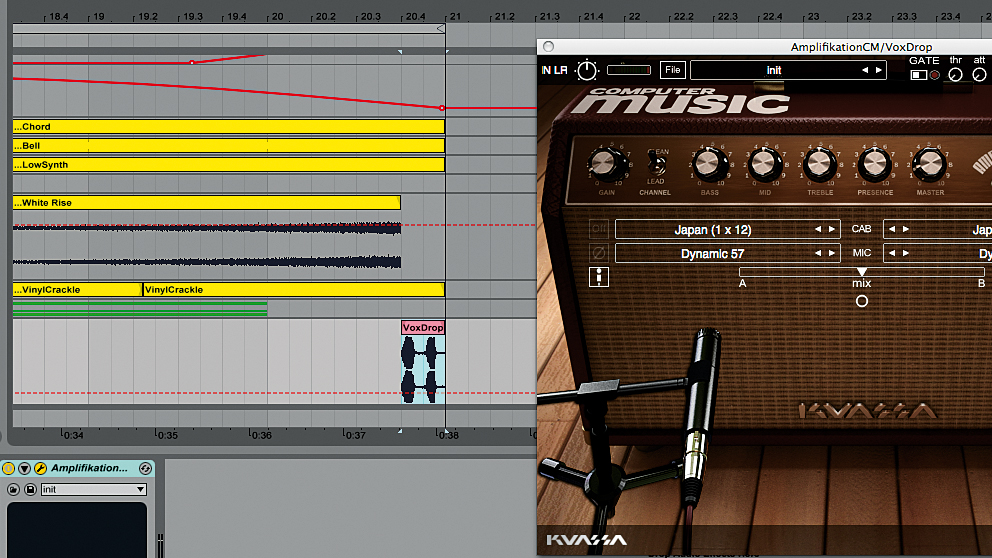The image size is (992, 558).
Task: Click the A/B mix slider handle
Action: (x=862, y=271)
